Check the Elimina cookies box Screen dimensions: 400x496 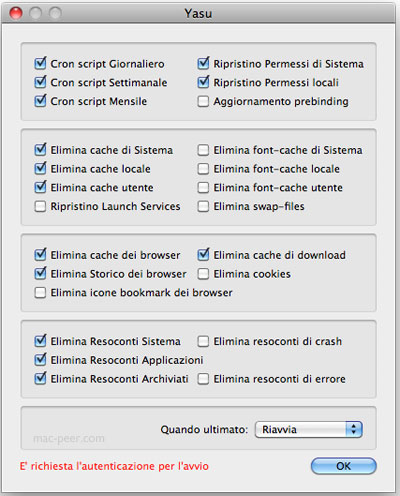click(203, 274)
